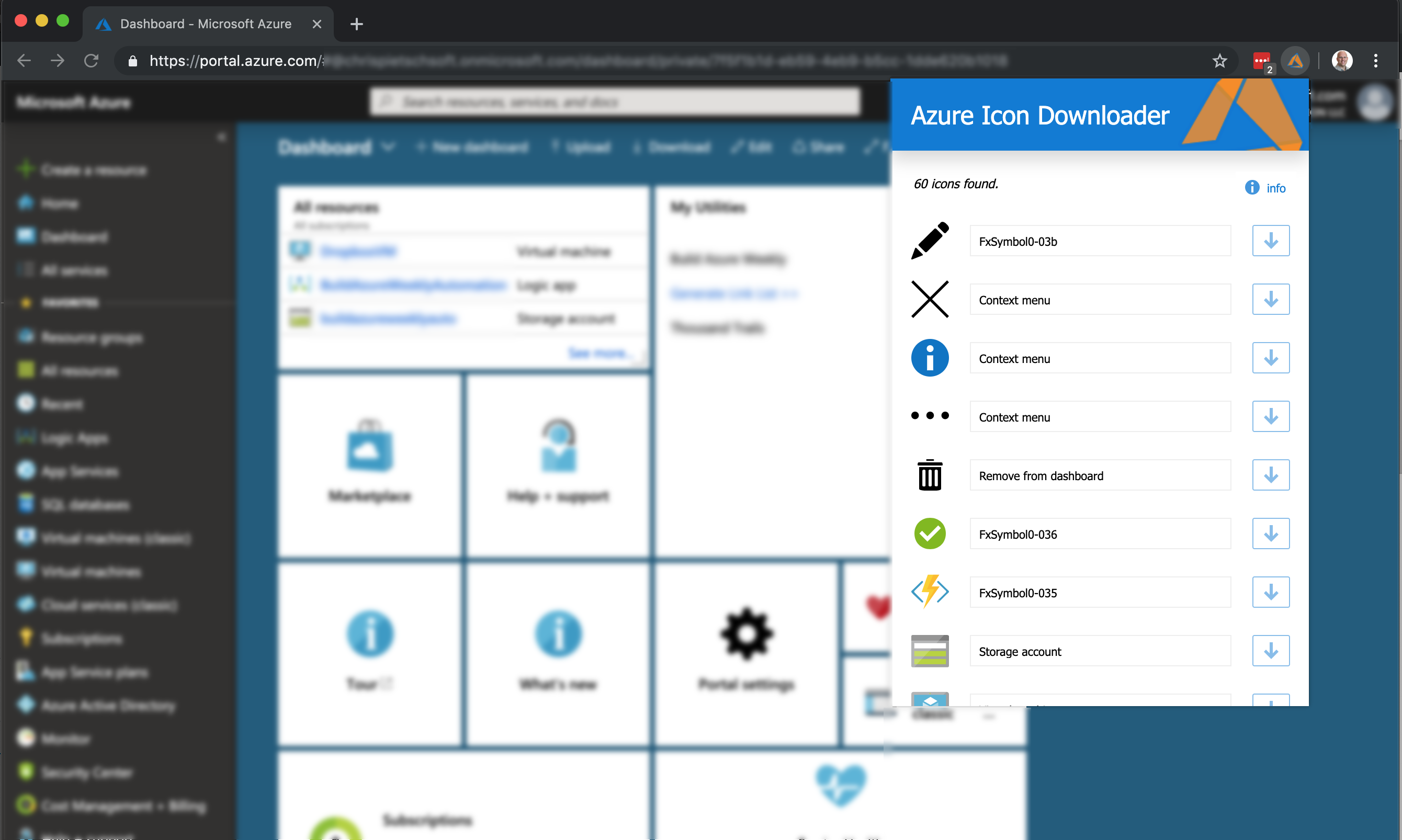This screenshot has height=840, width=1402.
Task: Download the FxSymbol0-03b icon
Action: pos(1271,241)
